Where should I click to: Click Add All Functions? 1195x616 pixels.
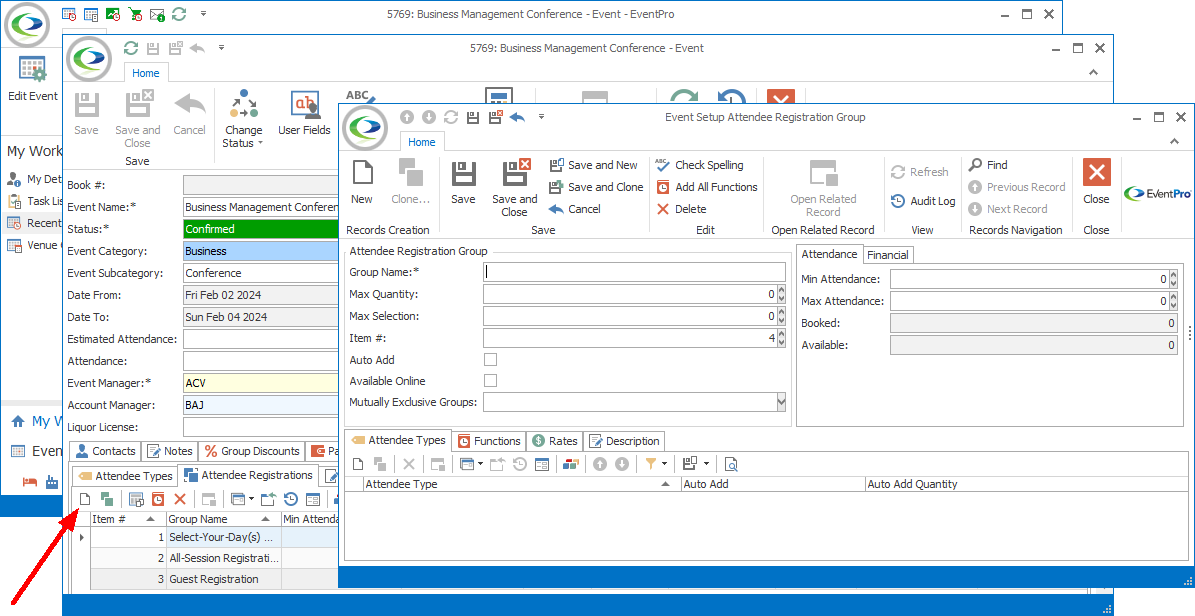(x=707, y=187)
